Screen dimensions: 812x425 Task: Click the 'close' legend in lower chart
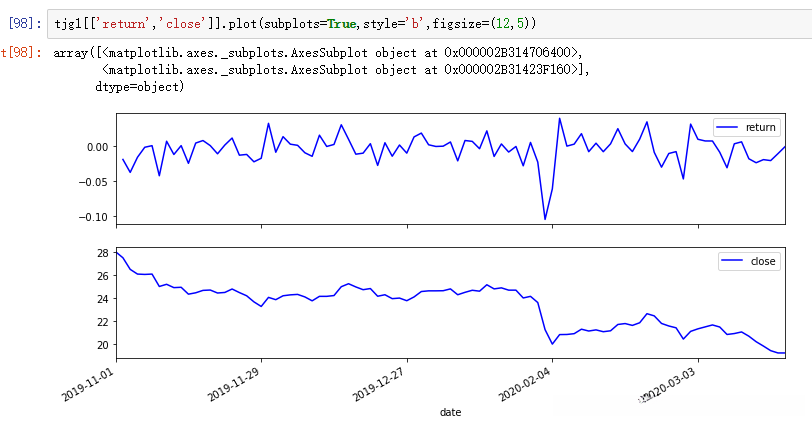[749, 261]
